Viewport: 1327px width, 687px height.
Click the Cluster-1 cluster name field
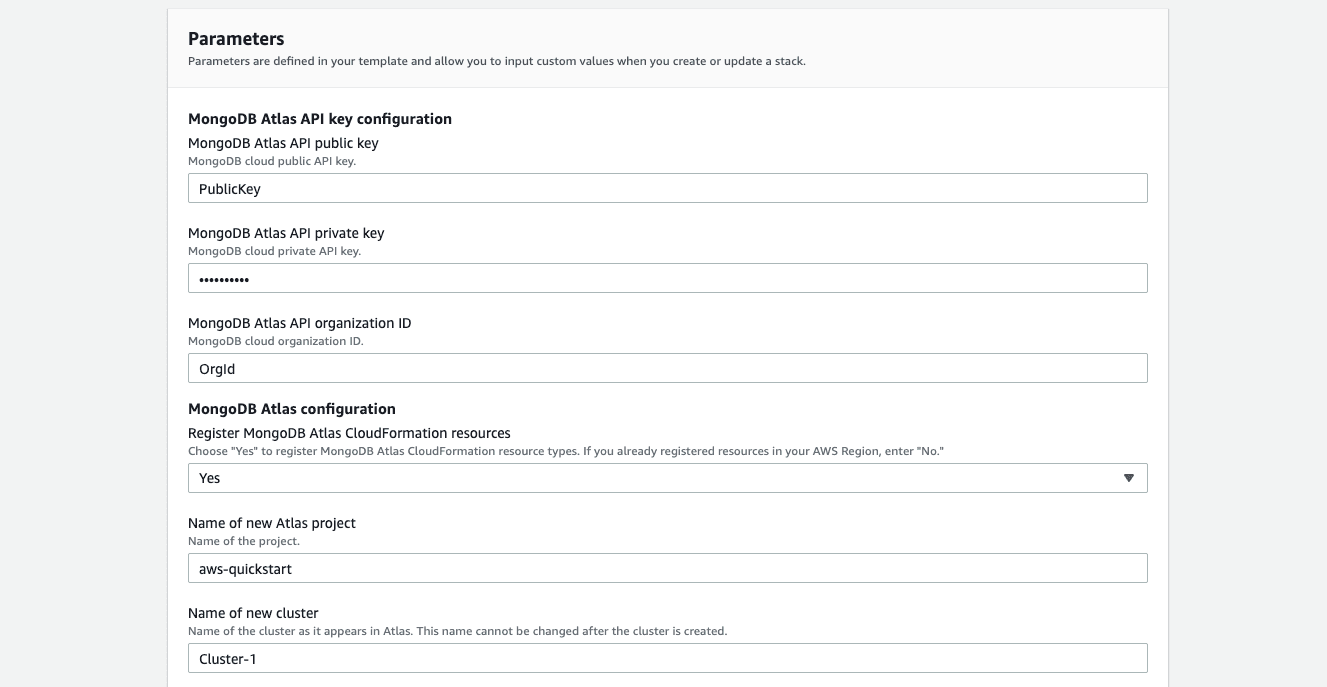pos(667,658)
